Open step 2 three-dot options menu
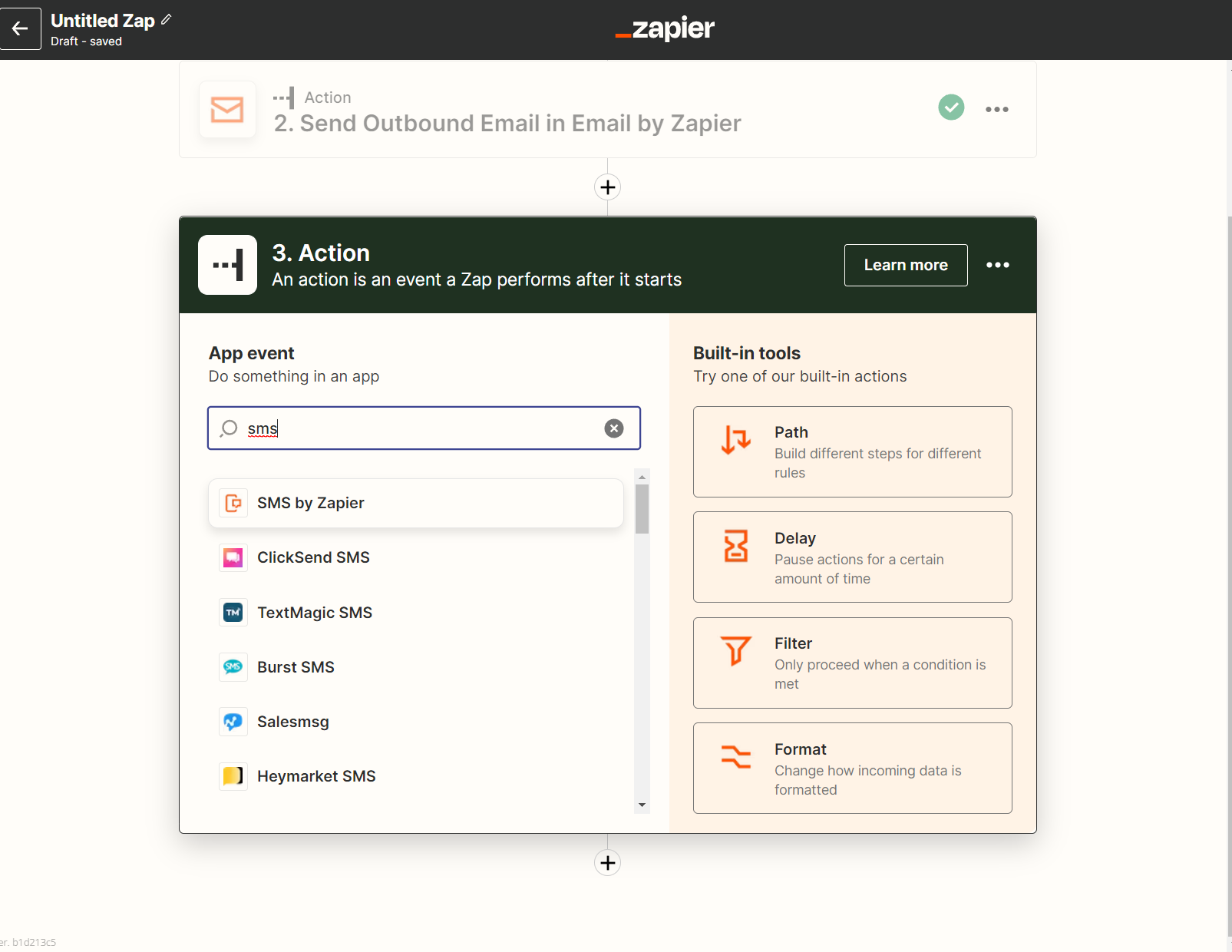The image size is (1232, 952). click(997, 109)
